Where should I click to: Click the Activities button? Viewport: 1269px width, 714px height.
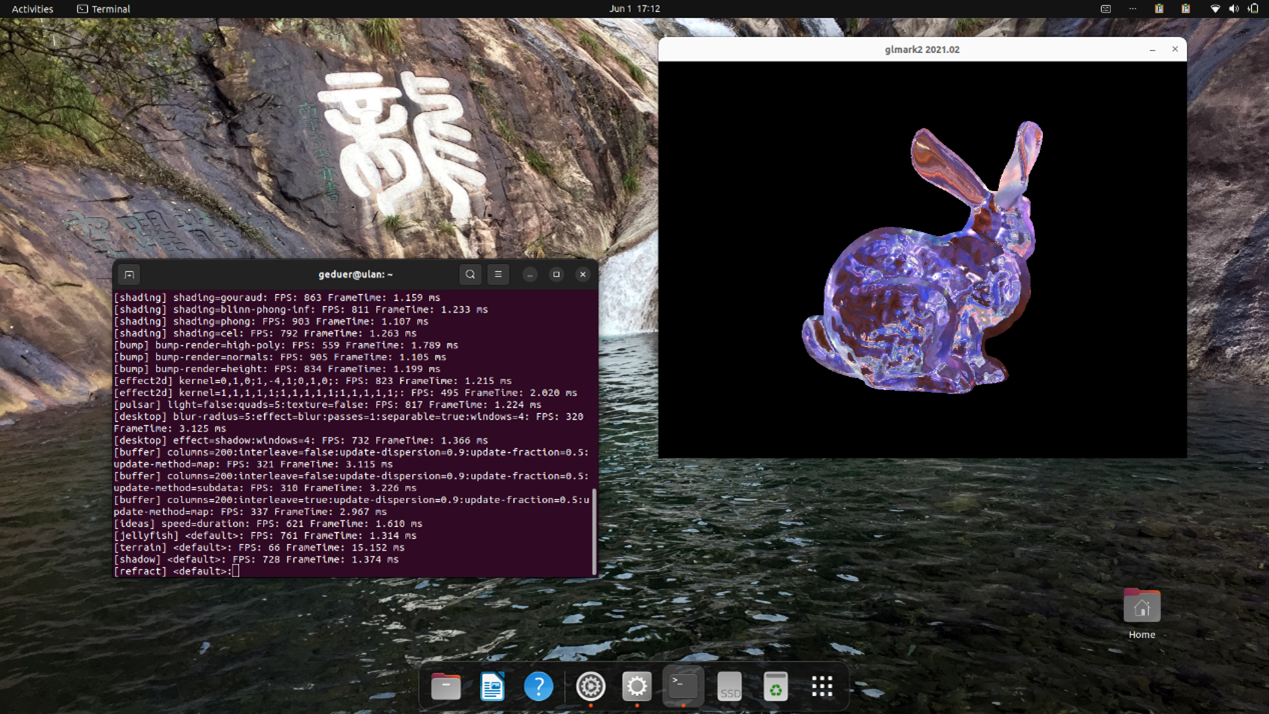point(32,9)
